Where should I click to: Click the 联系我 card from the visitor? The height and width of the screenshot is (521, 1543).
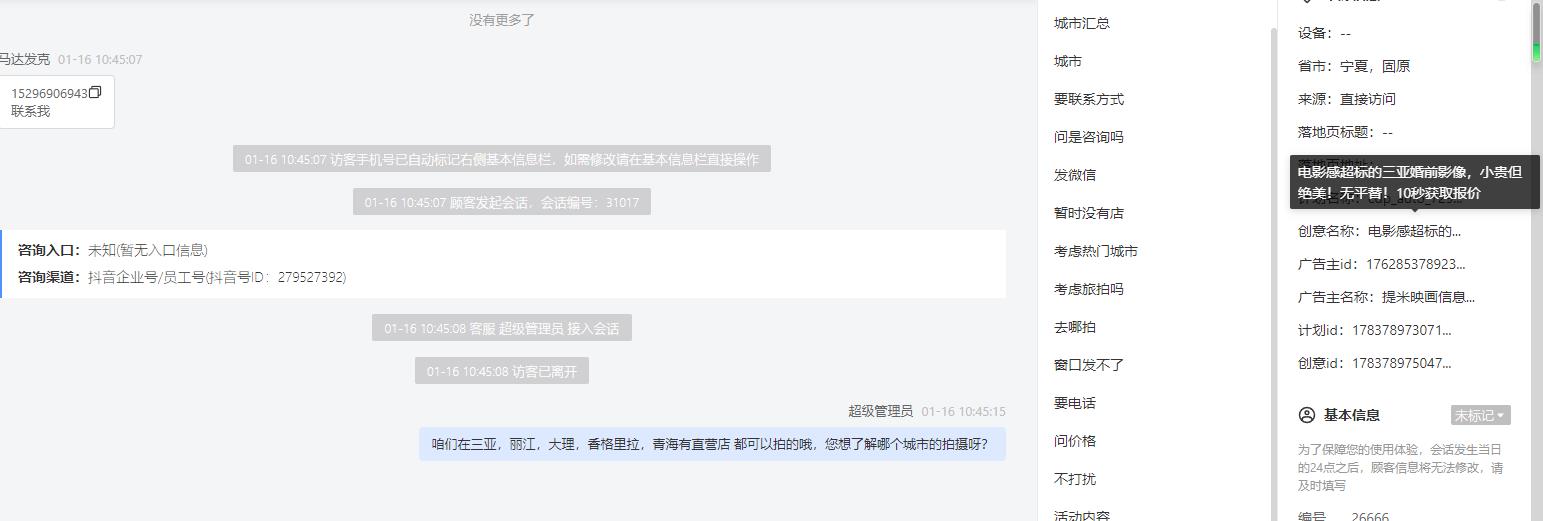[x=56, y=102]
